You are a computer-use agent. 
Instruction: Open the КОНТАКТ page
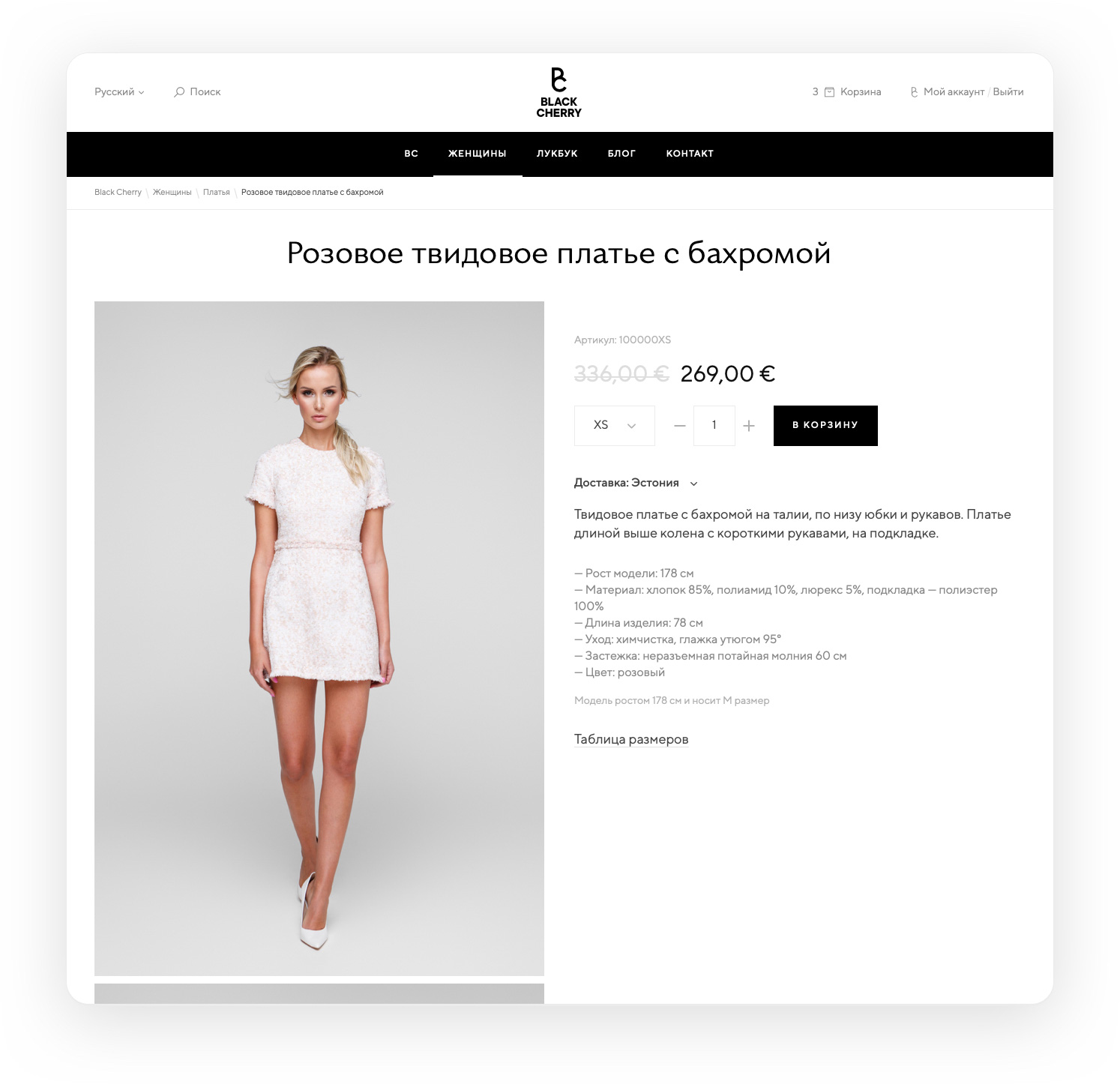pyautogui.click(x=690, y=154)
